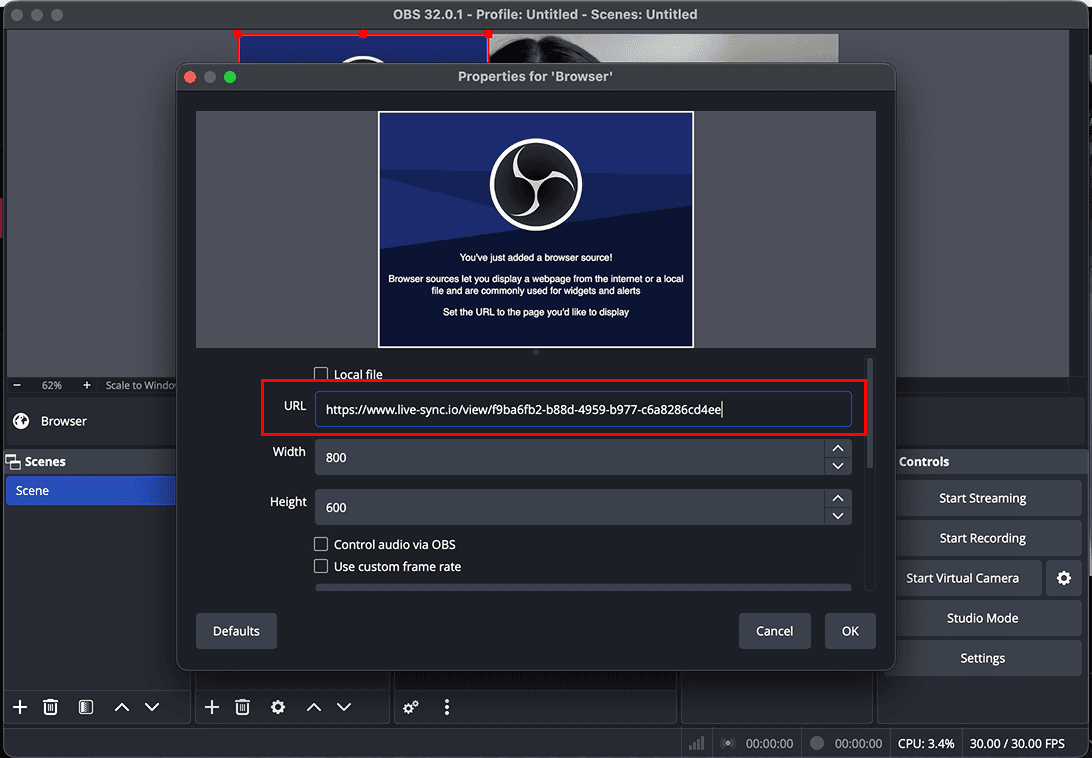Click the OK button

[850, 631]
